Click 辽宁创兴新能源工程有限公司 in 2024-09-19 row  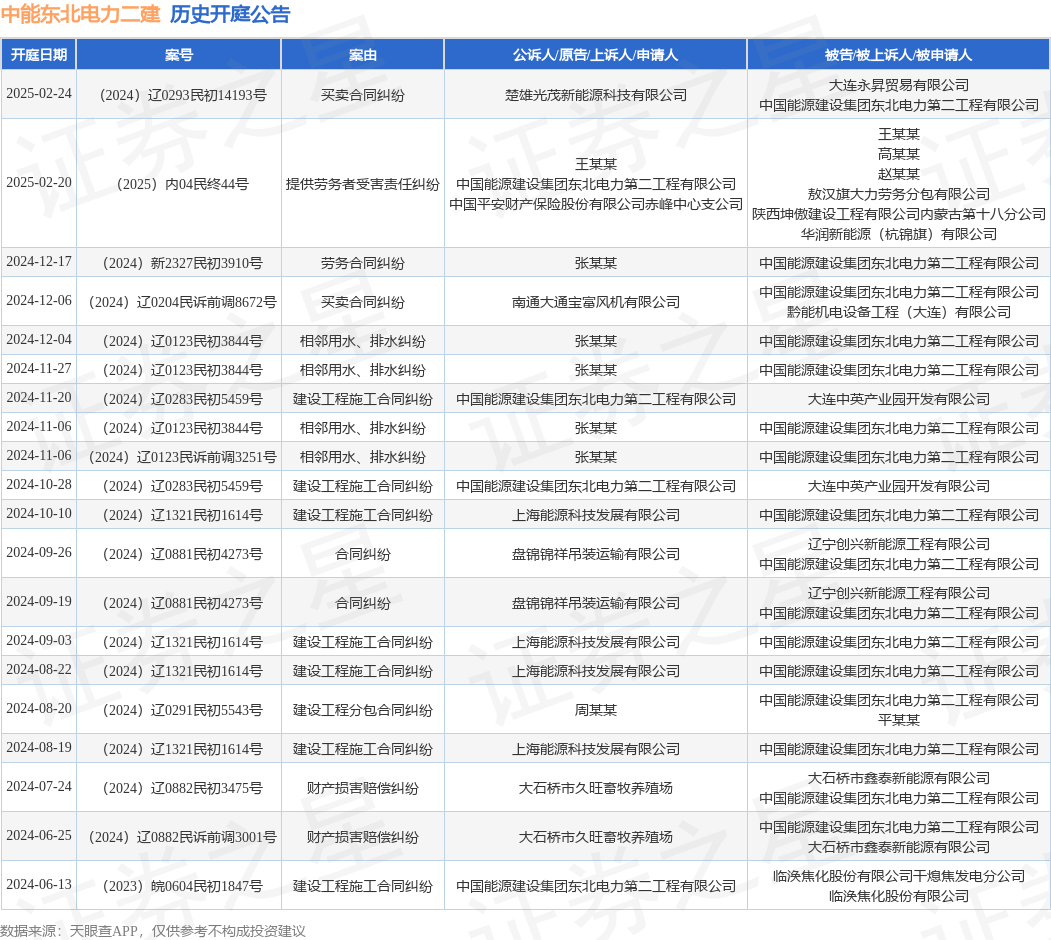[898, 593]
